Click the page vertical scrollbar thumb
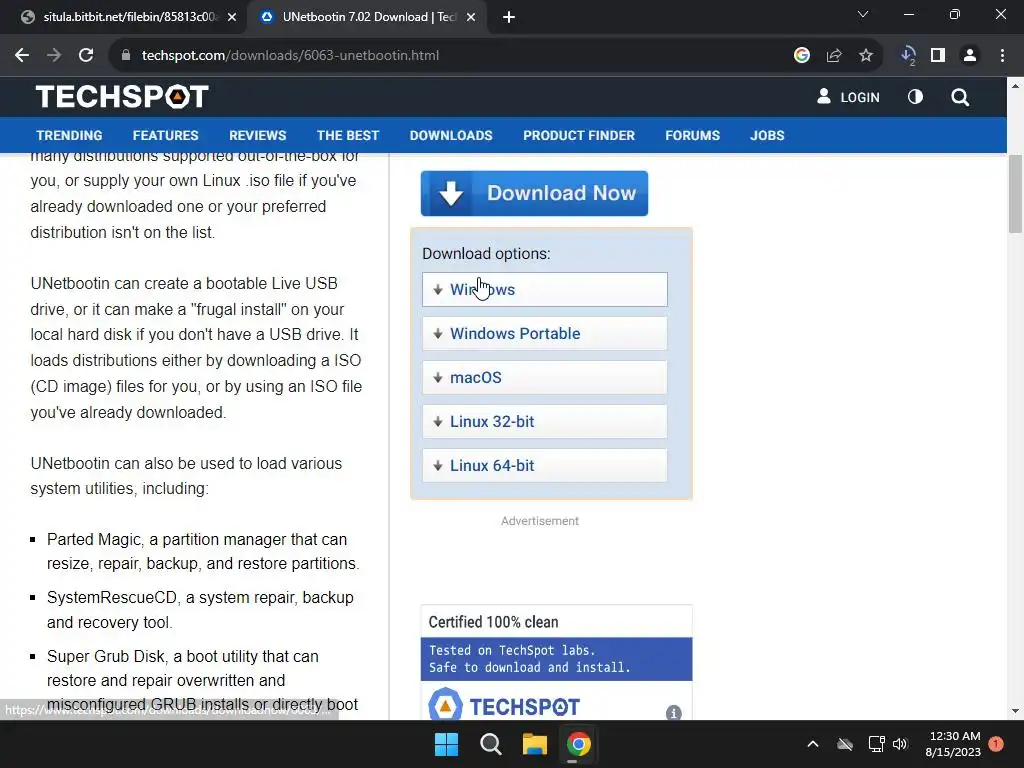Screen dimensions: 1024x768 [x=1015, y=194]
